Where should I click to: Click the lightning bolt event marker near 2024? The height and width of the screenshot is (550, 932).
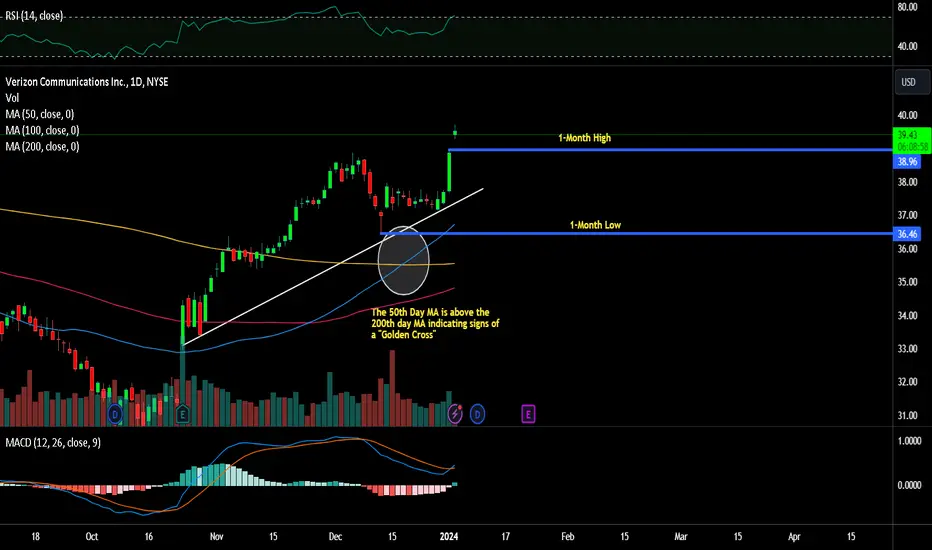pos(455,414)
